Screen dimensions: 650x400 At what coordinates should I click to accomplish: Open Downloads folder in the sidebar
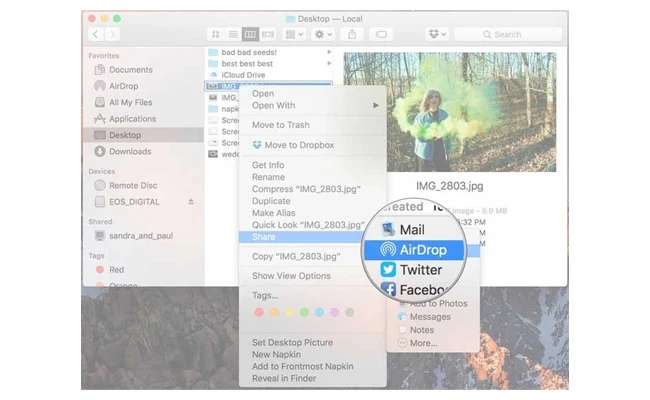point(131,151)
